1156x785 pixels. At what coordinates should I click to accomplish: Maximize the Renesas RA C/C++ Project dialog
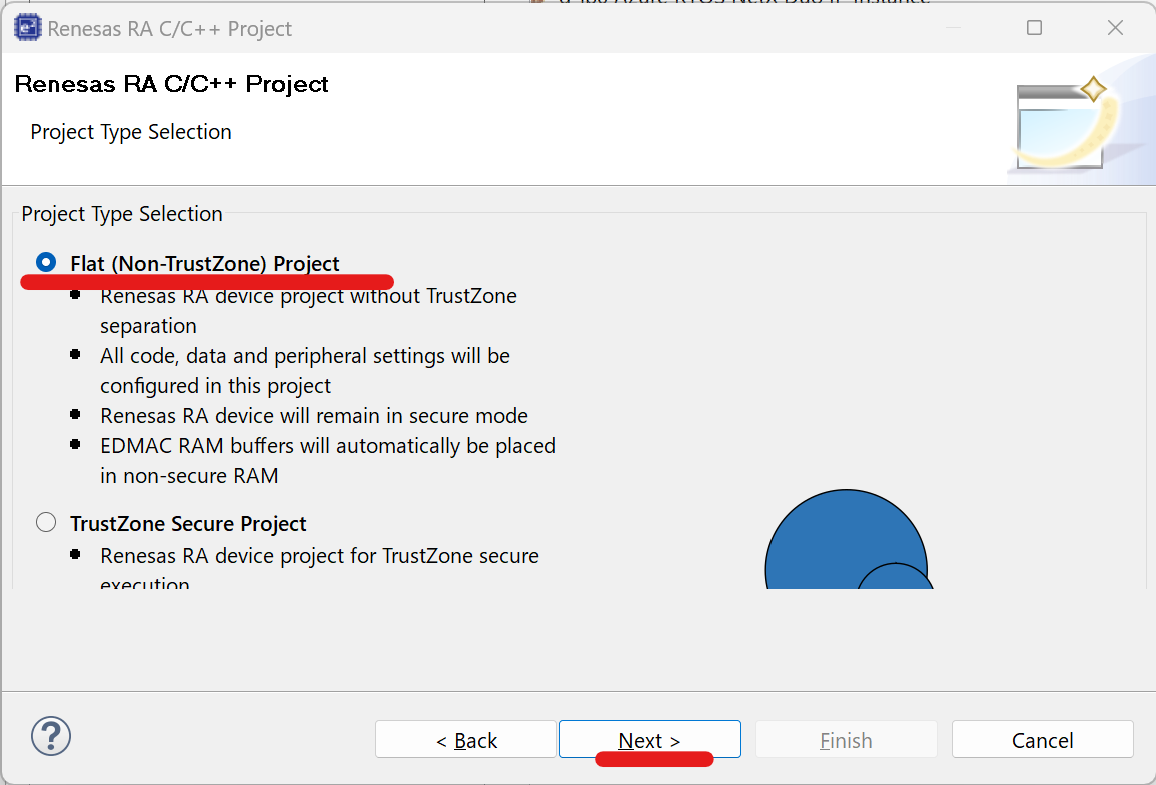point(1034,28)
